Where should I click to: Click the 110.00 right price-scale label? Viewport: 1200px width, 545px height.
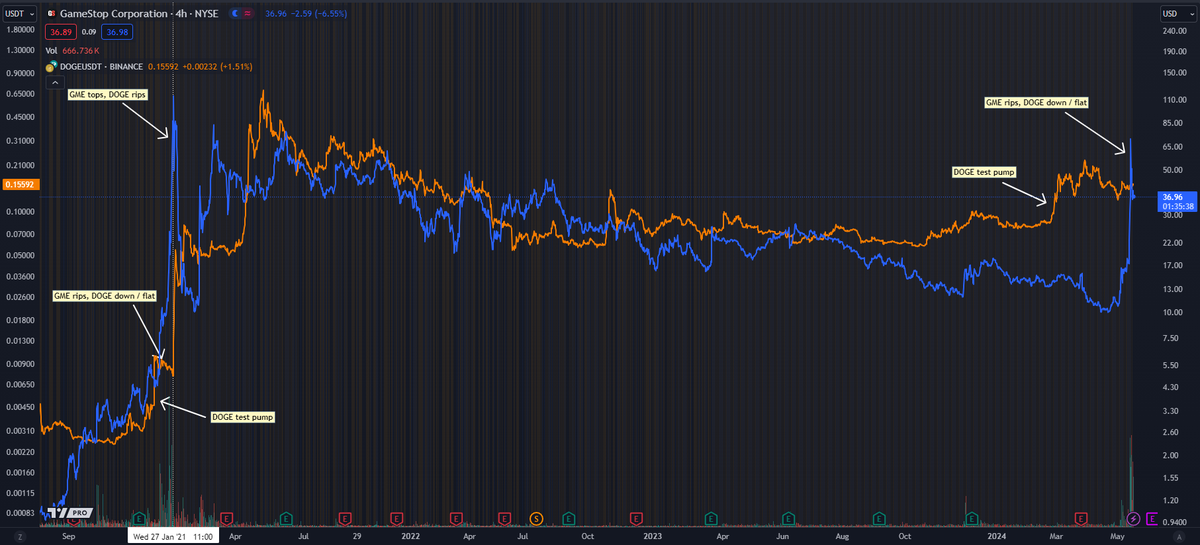[1174, 100]
